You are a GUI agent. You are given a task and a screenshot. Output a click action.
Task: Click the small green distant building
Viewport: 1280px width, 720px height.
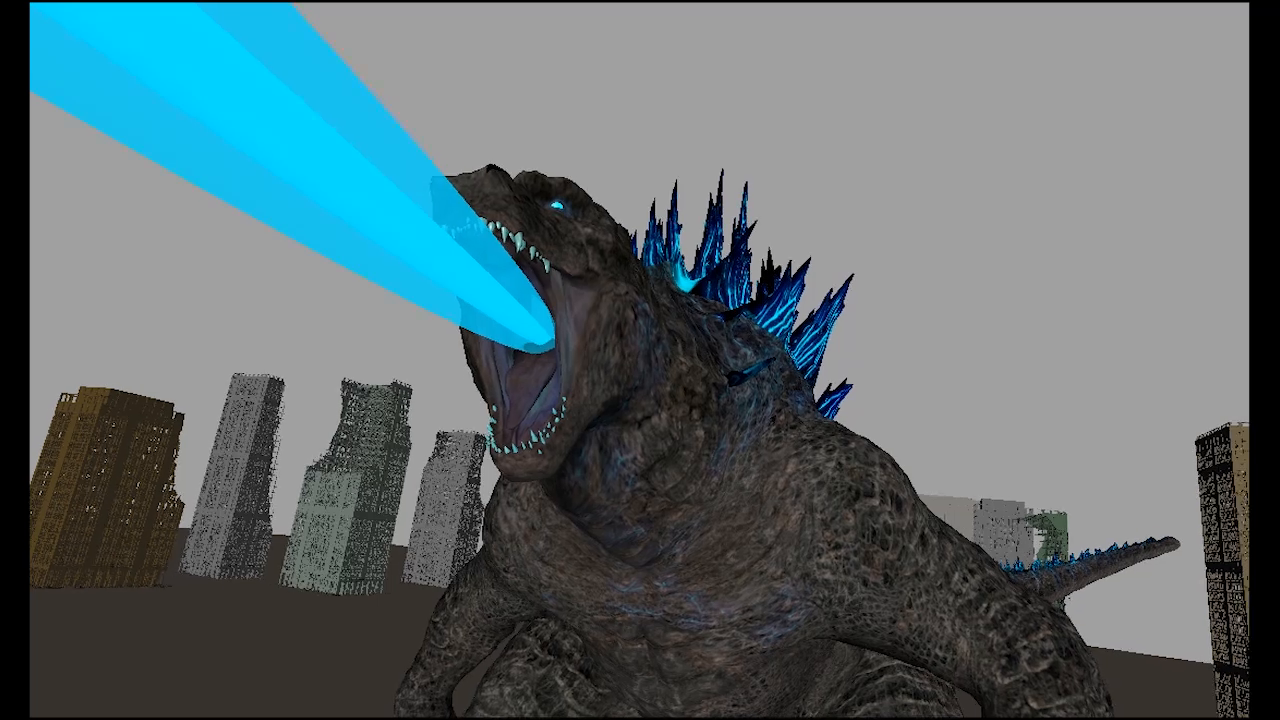(x=1048, y=533)
